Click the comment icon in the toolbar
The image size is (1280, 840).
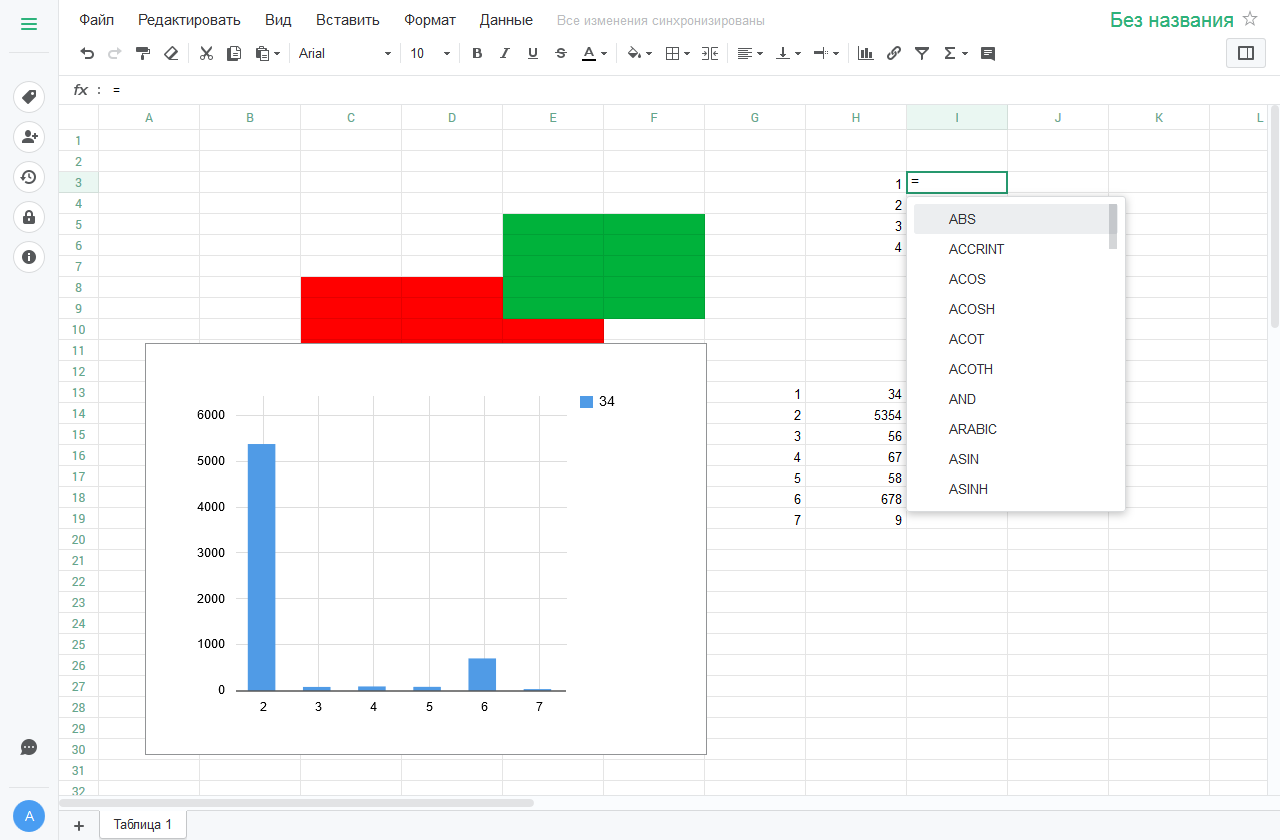click(x=988, y=54)
